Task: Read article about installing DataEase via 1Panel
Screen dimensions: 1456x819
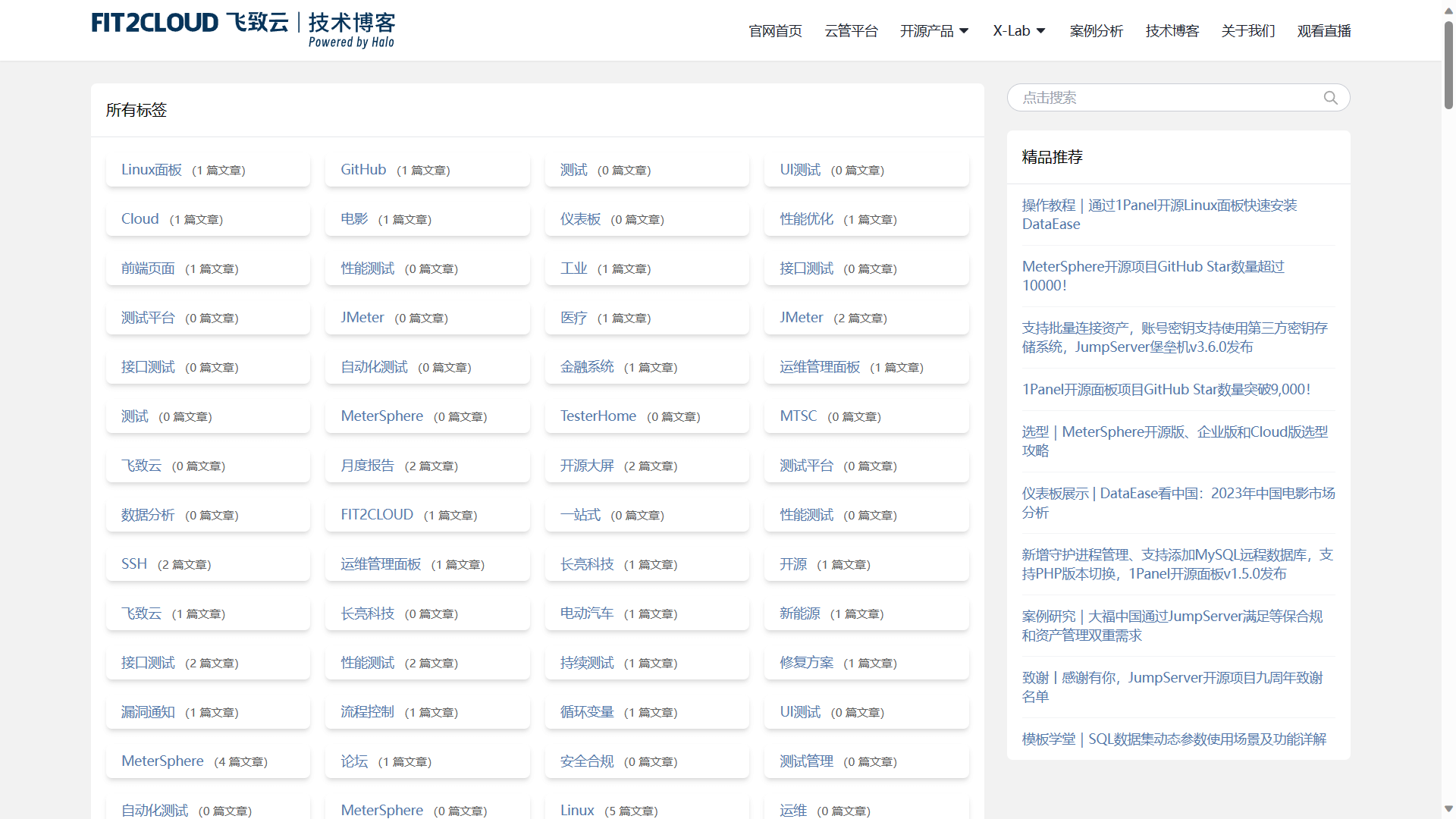Action: pyautogui.click(x=1159, y=215)
